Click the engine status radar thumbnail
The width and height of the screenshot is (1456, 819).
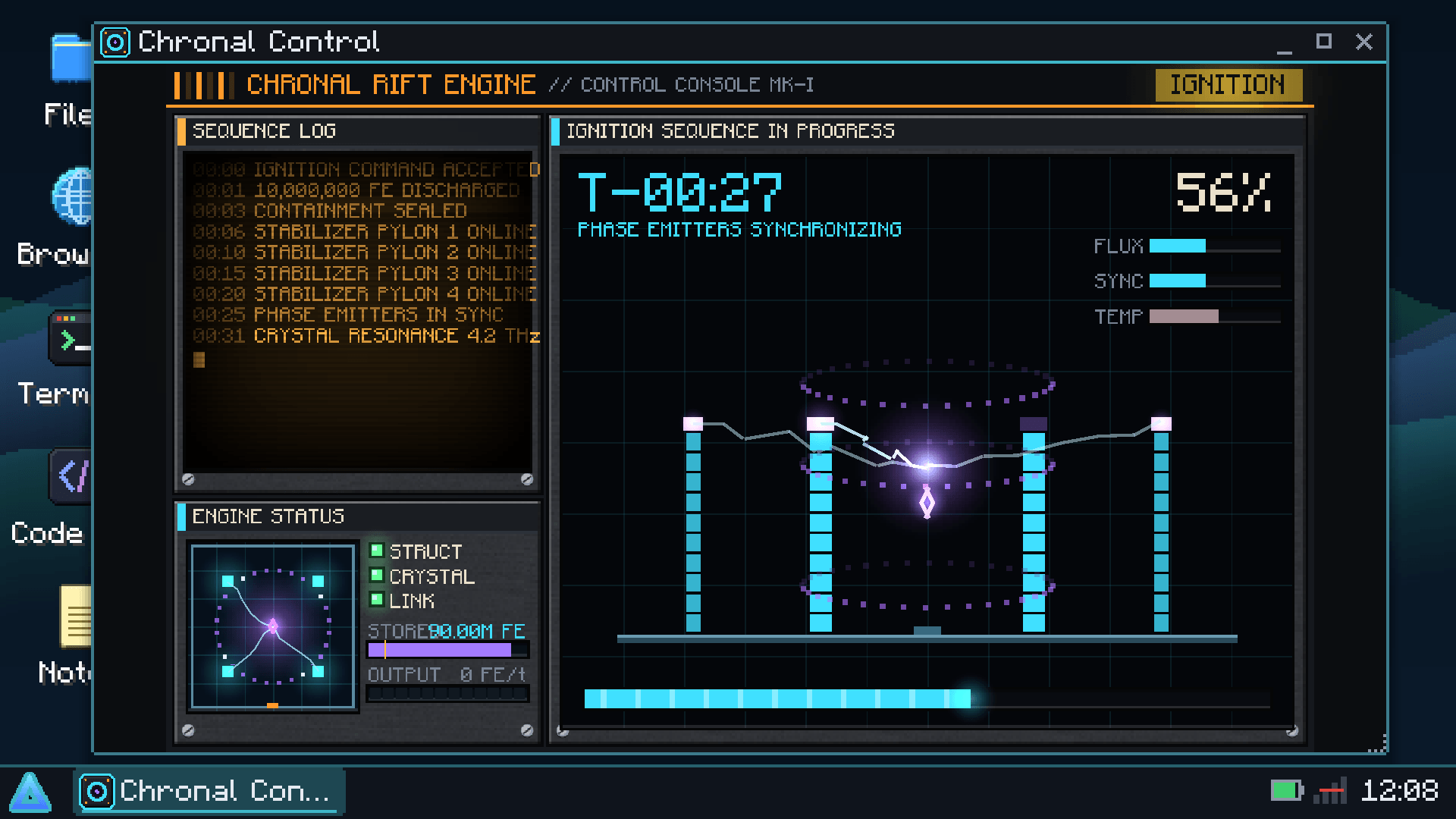click(x=273, y=626)
